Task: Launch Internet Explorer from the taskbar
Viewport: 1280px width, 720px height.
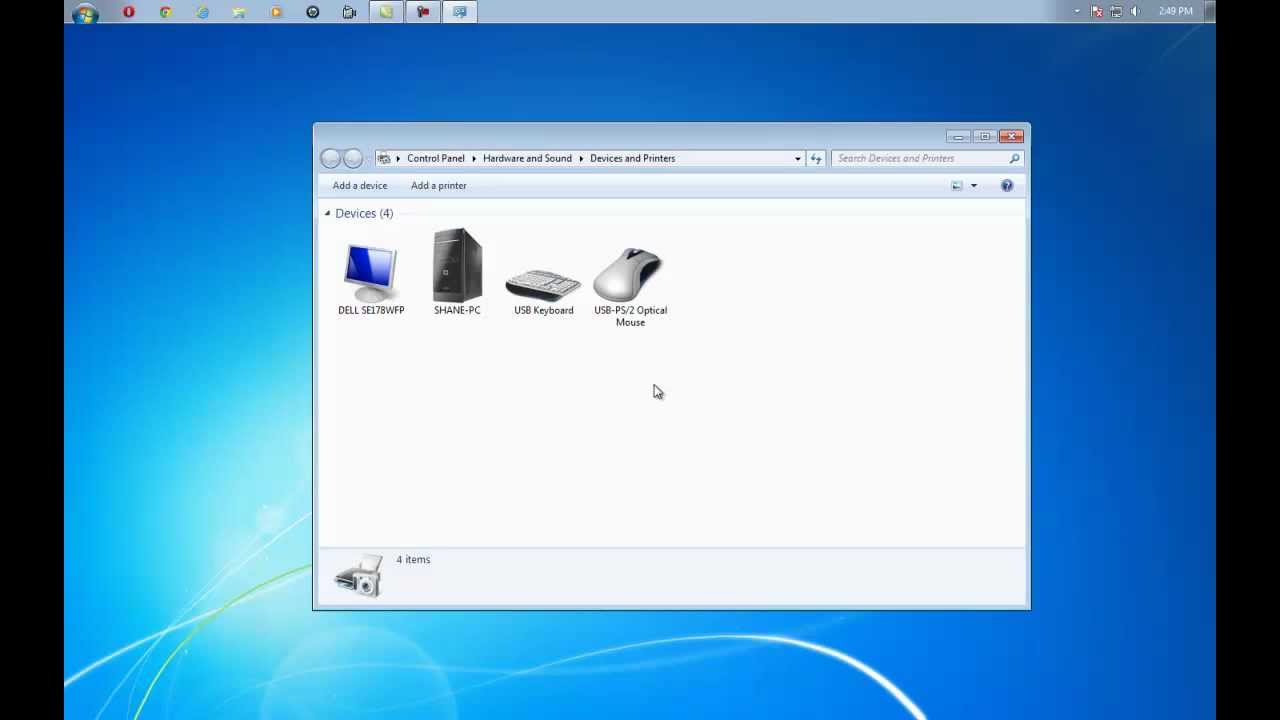Action: click(202, 12)
